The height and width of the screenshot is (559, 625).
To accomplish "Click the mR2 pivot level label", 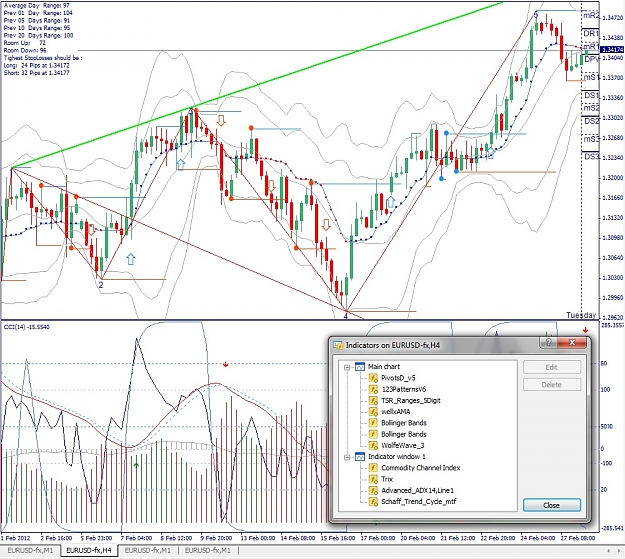I will (591, 16).
